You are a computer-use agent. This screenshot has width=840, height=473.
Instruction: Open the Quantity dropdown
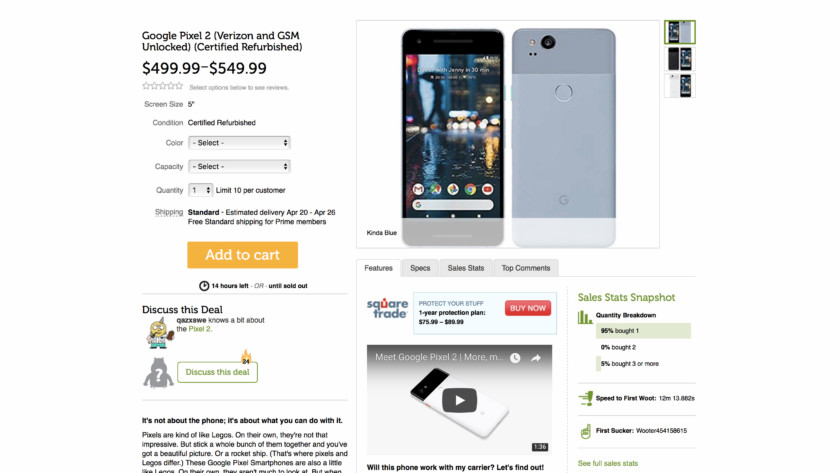[200, 190]
